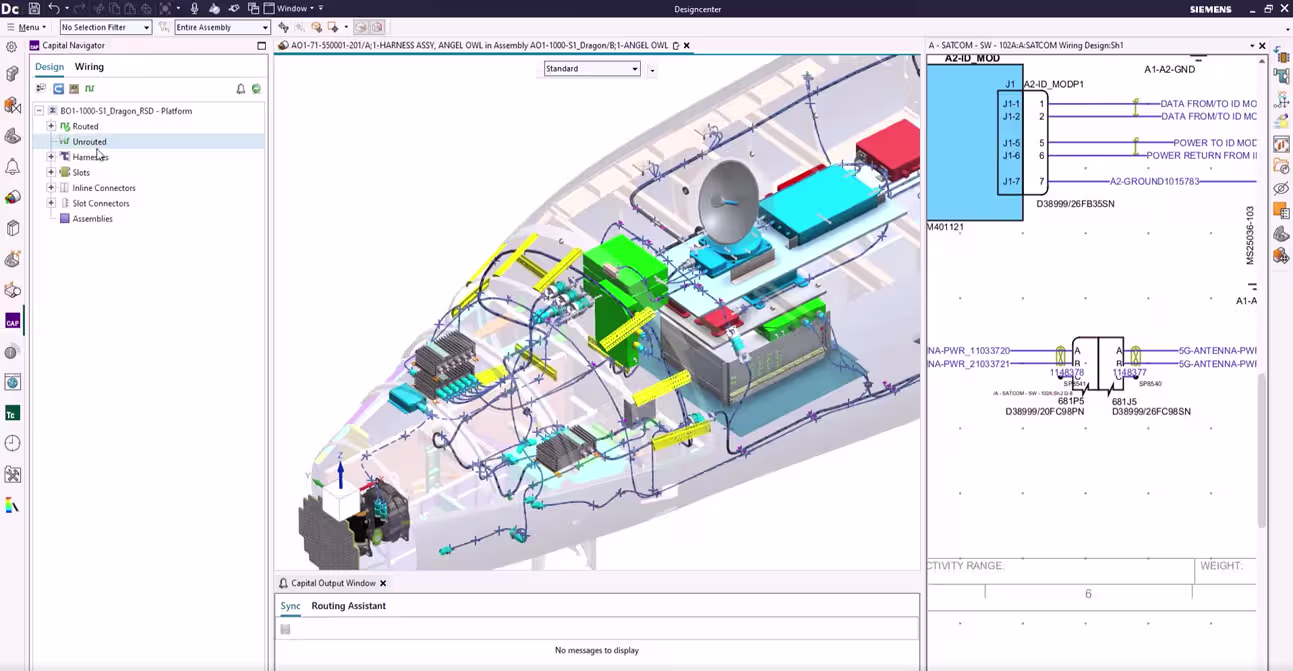
Task: Click the orange cube move icon in right toolbar
Action: (1281, 256)
